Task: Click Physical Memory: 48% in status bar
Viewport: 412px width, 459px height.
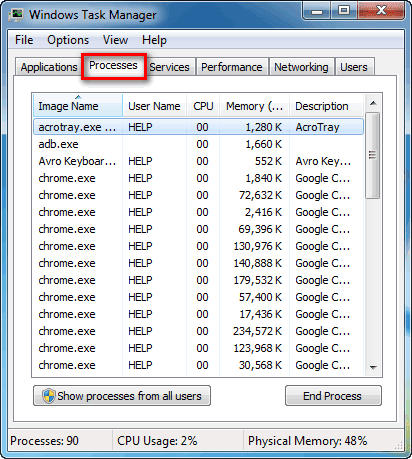Action: [x=307, y=441]
